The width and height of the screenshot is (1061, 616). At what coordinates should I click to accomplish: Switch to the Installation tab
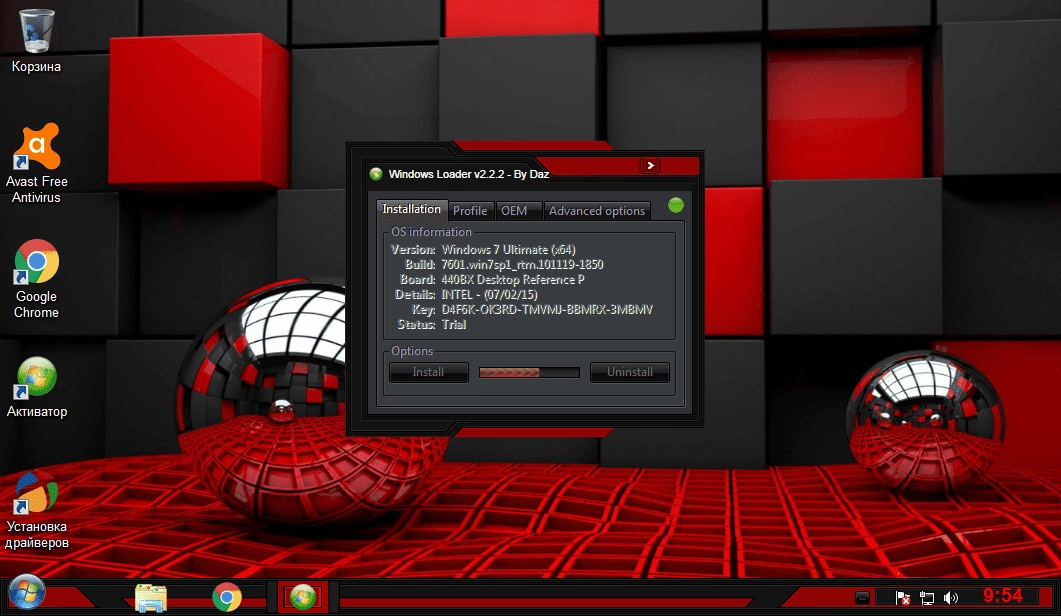(x=411, y=209)
